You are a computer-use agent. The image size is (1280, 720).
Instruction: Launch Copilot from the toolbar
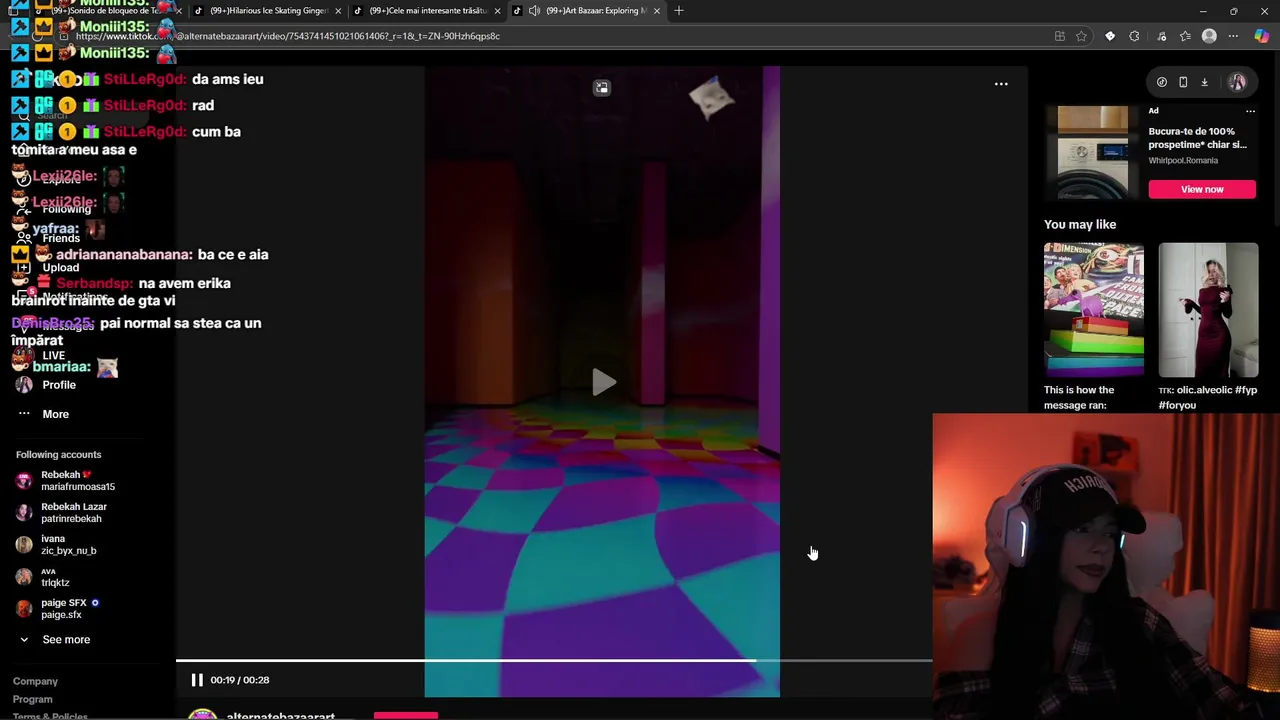point(1261,36)
